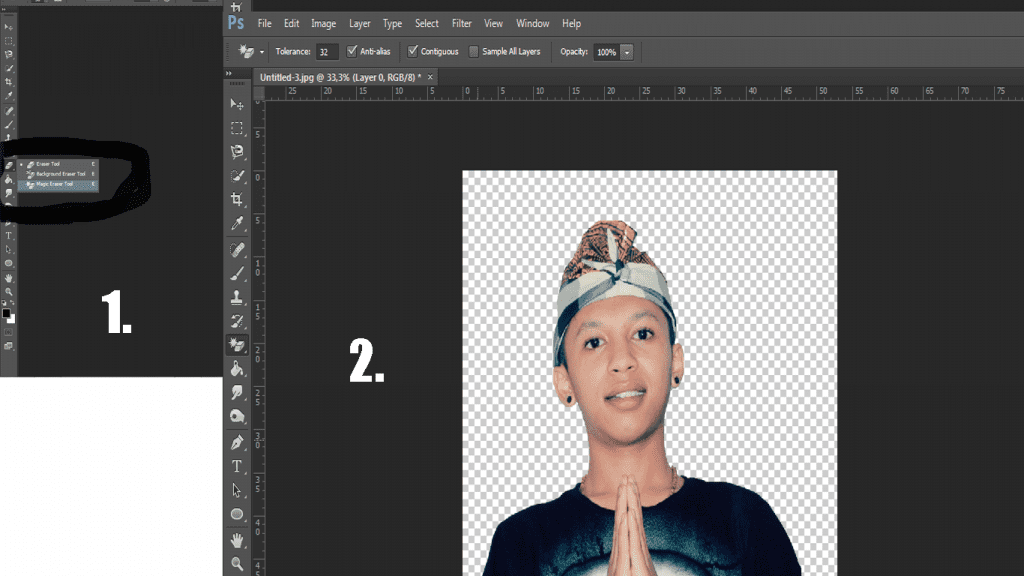Choose the Hand tool in main toolbar

click(237, 540)
